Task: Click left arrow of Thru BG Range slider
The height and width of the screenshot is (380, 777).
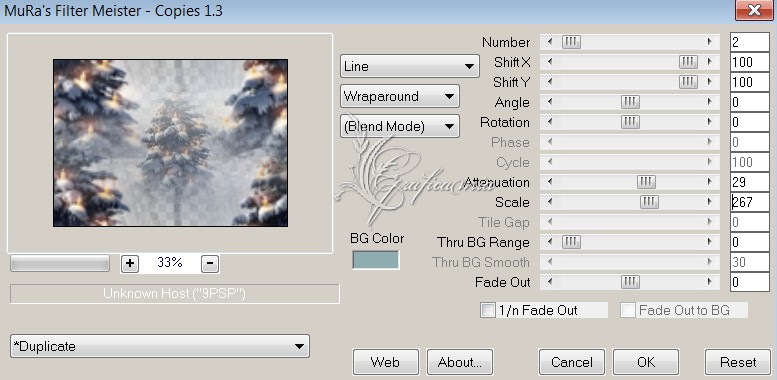Action: [x=550, y=242]
